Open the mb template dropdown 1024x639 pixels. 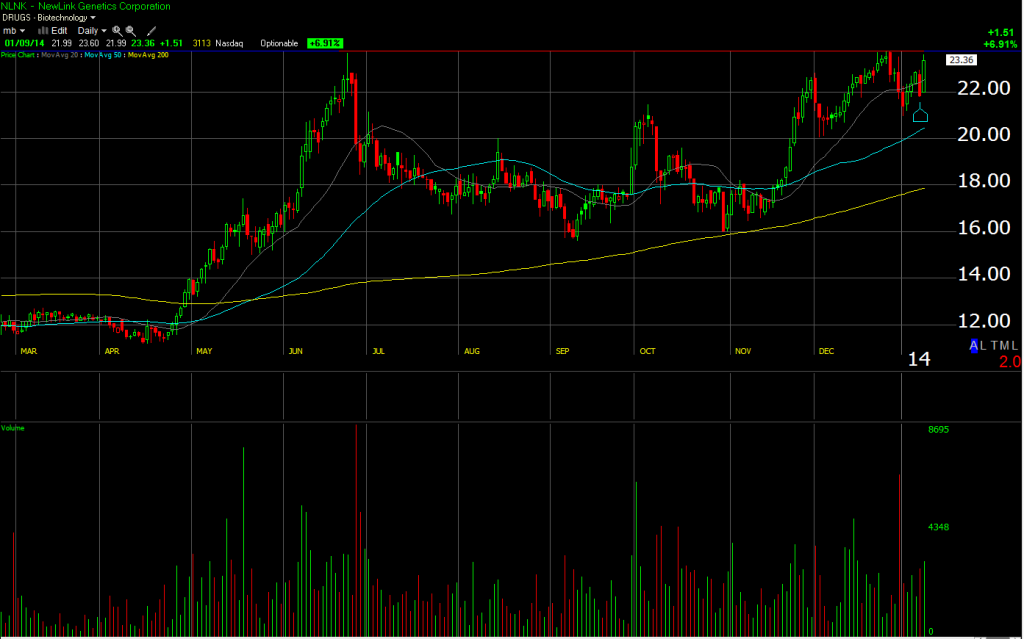(x=14, y=31)
